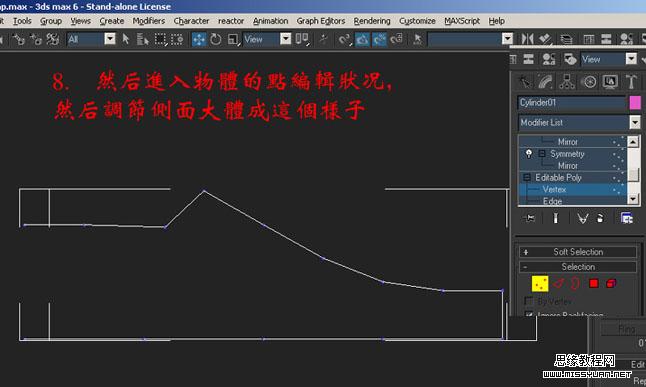The height and width of the screenshot is (387, 646).
Task: Toggle the Pin Stack button
Action: [x=529, y=218]
